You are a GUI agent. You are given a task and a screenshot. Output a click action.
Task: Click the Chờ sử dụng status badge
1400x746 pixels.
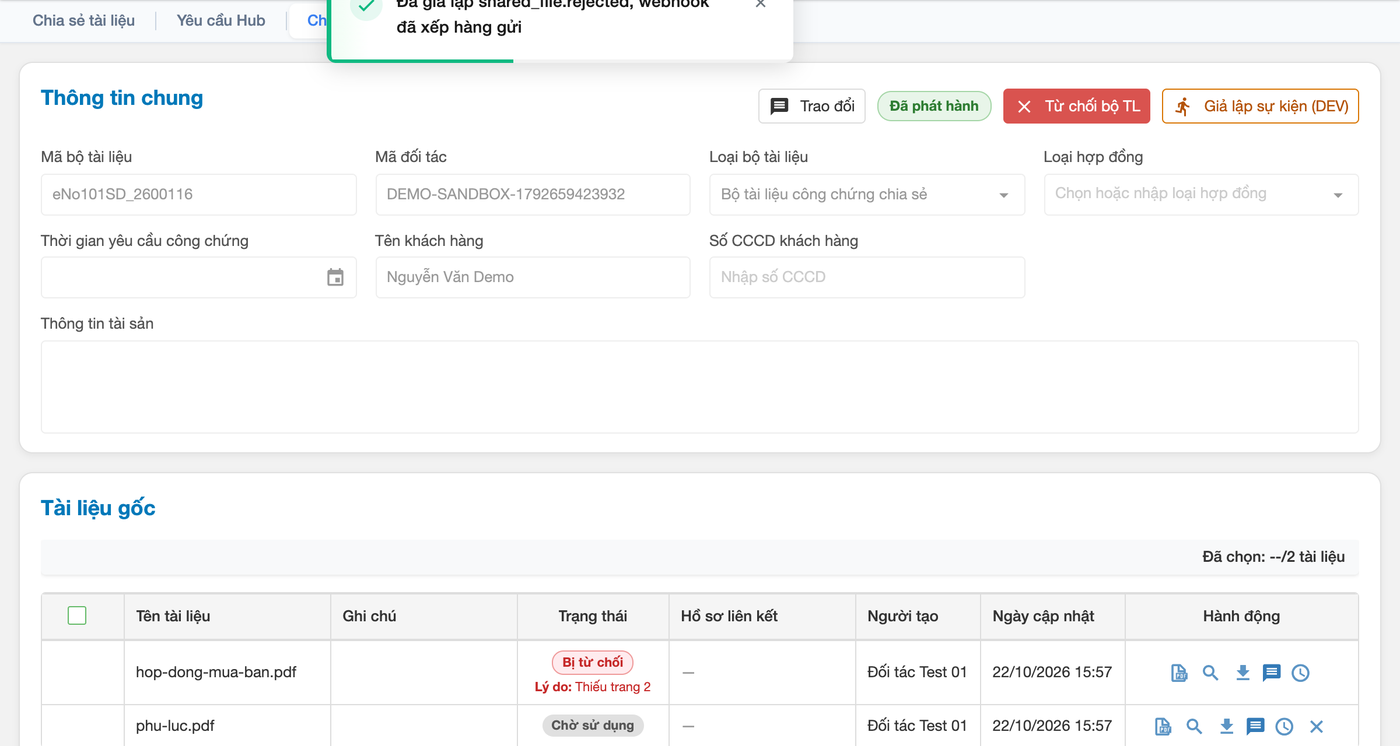(x=593, y=726)
